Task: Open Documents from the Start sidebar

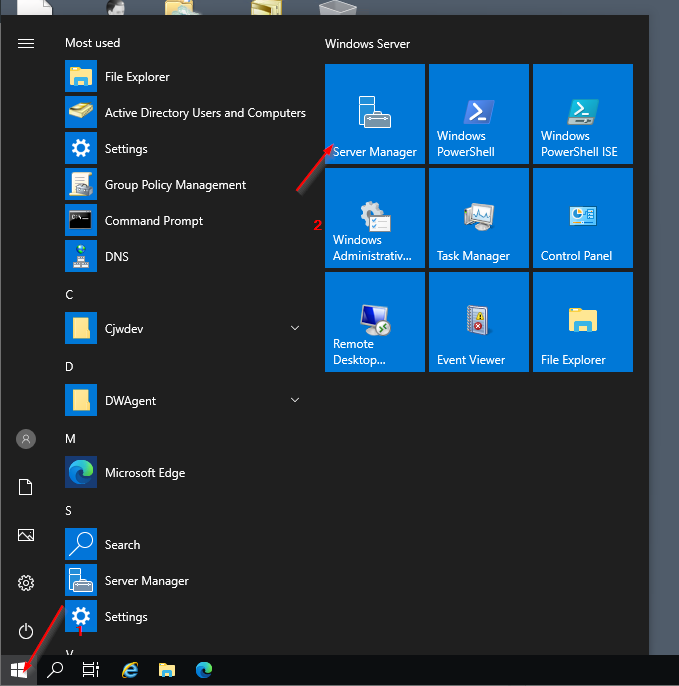Action: tap(26, 487)
